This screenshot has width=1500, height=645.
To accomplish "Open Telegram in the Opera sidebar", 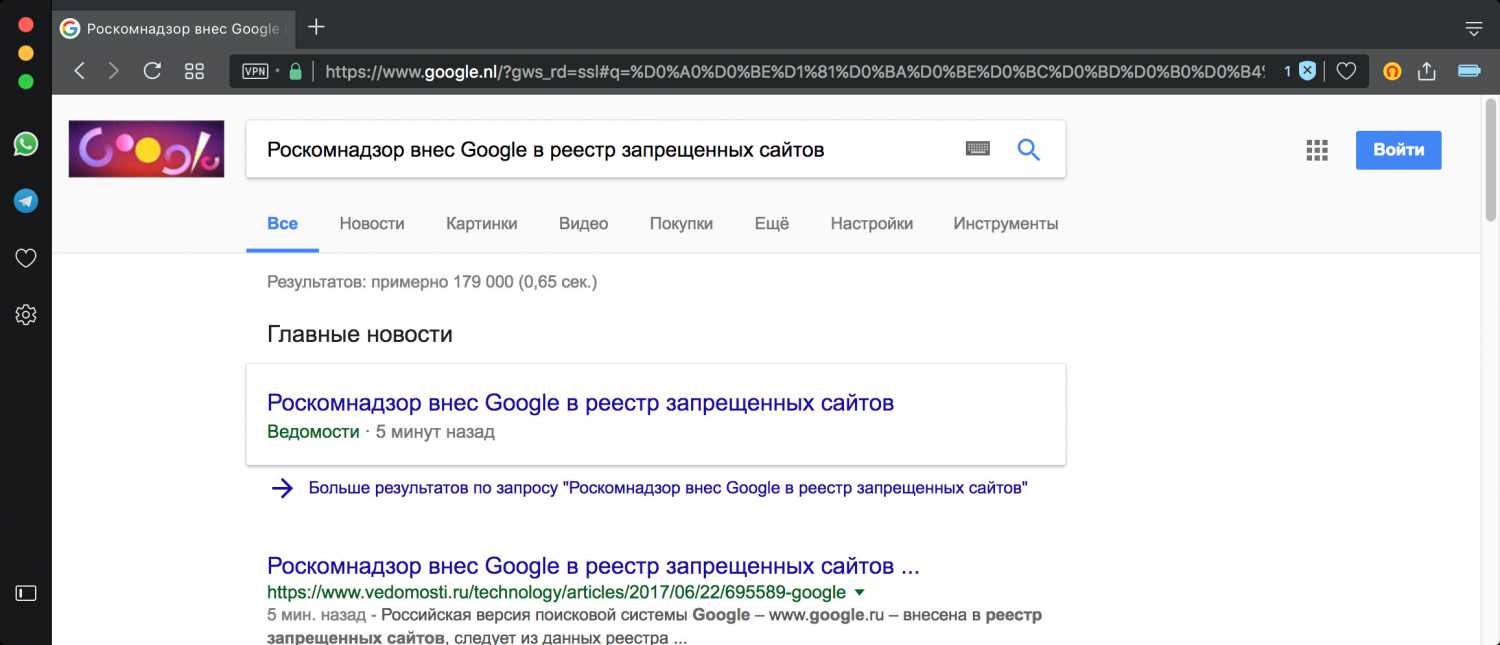I will click(26, 201).
